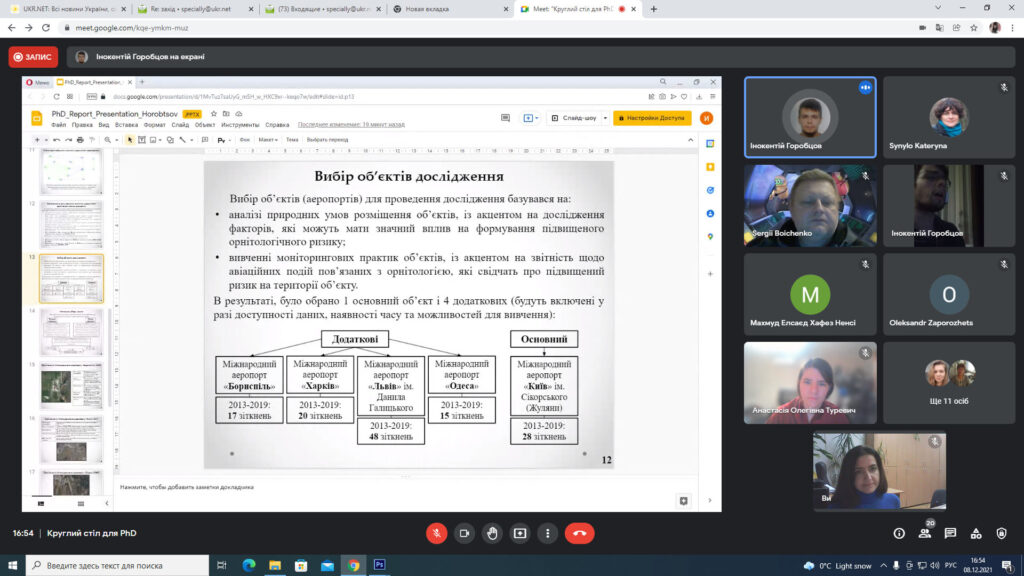Screen dimensions: 1024x576
Task: Unmute the microphone in Meet controls
Action: [x=436, y=533]
